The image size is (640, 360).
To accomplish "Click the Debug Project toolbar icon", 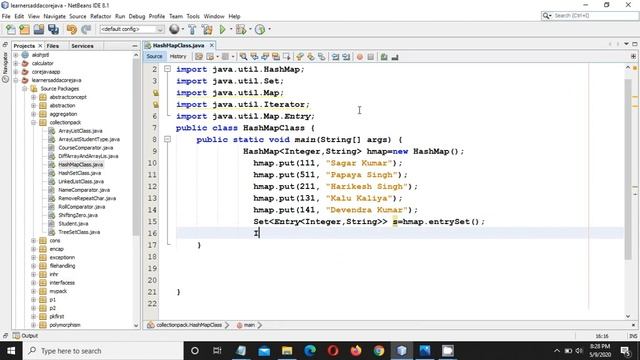I will click(241, 29).
